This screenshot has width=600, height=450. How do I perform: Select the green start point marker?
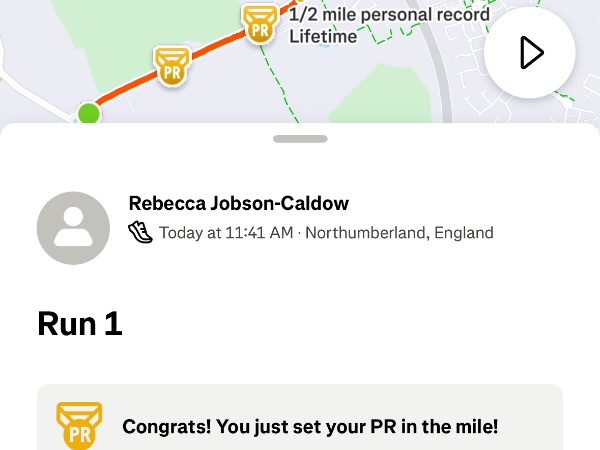click(89, 112)
